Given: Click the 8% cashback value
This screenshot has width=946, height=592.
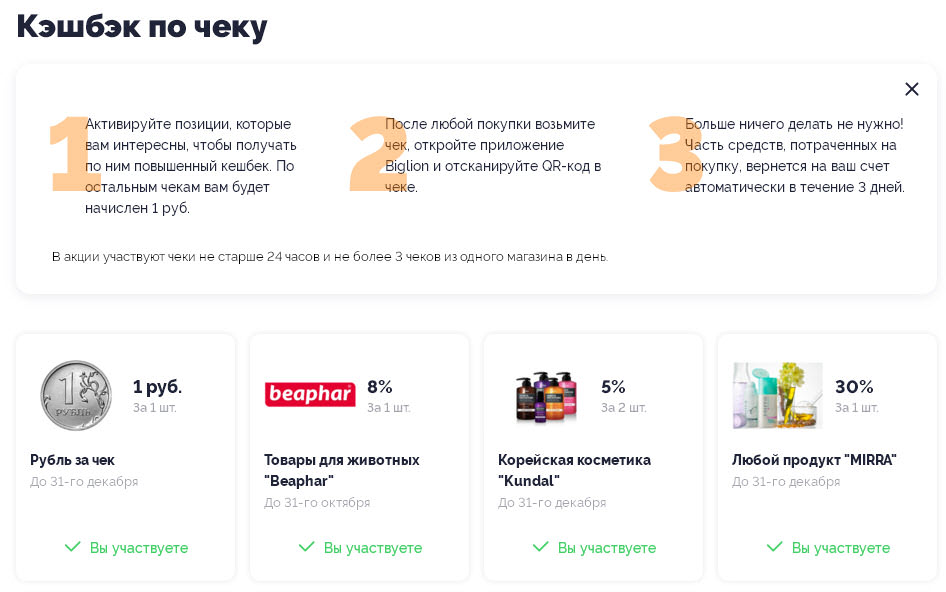Looking at the screenshot, I should coord(380,386).
